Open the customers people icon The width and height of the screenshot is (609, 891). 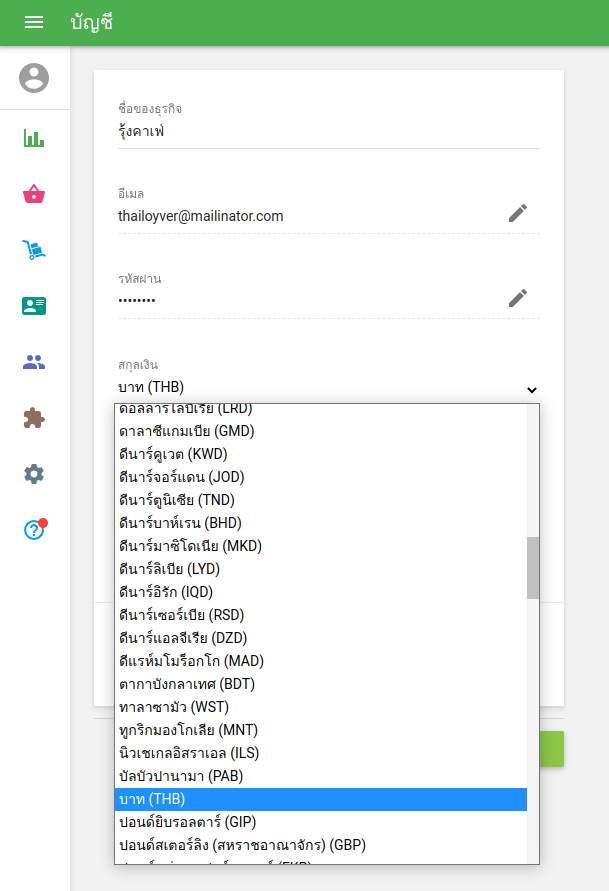(x=34, y=362)
